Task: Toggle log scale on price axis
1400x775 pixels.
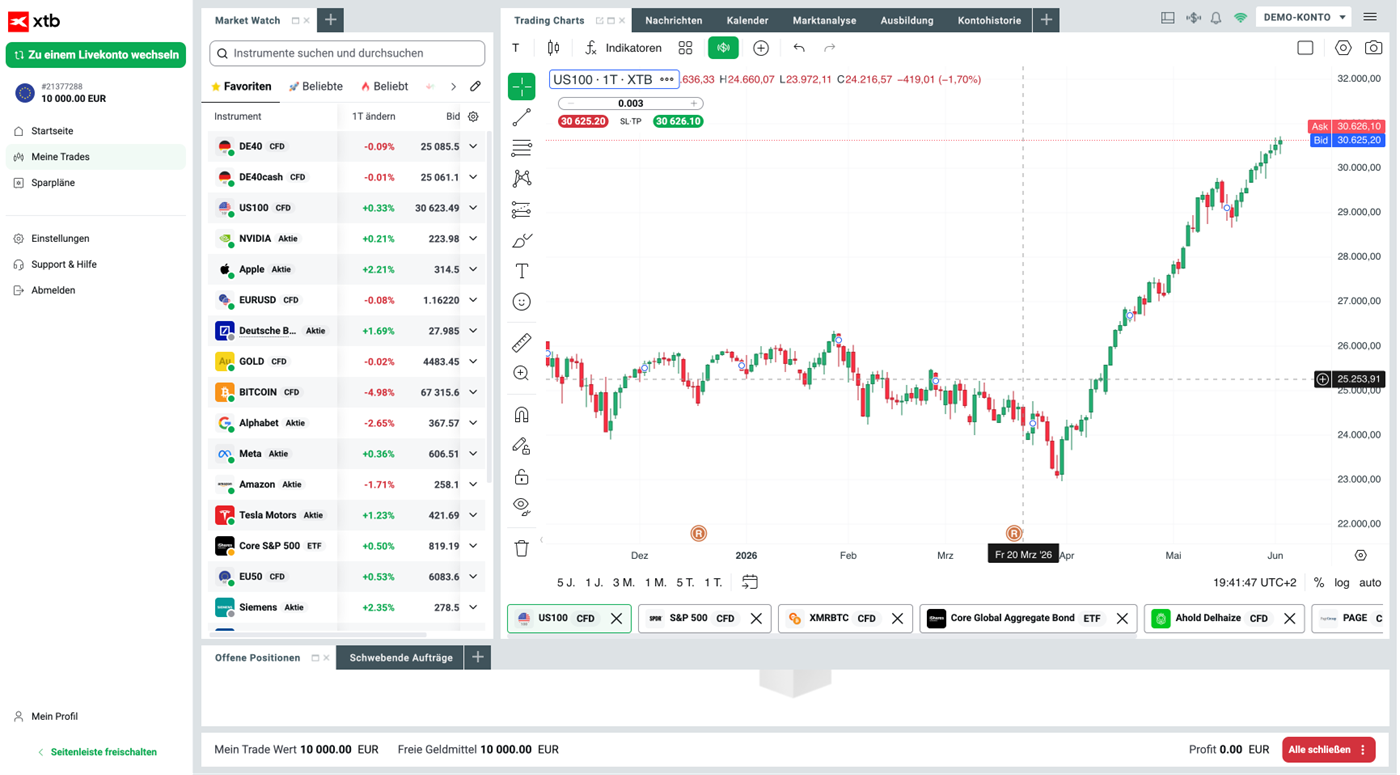Action: tap(1341, 583)
